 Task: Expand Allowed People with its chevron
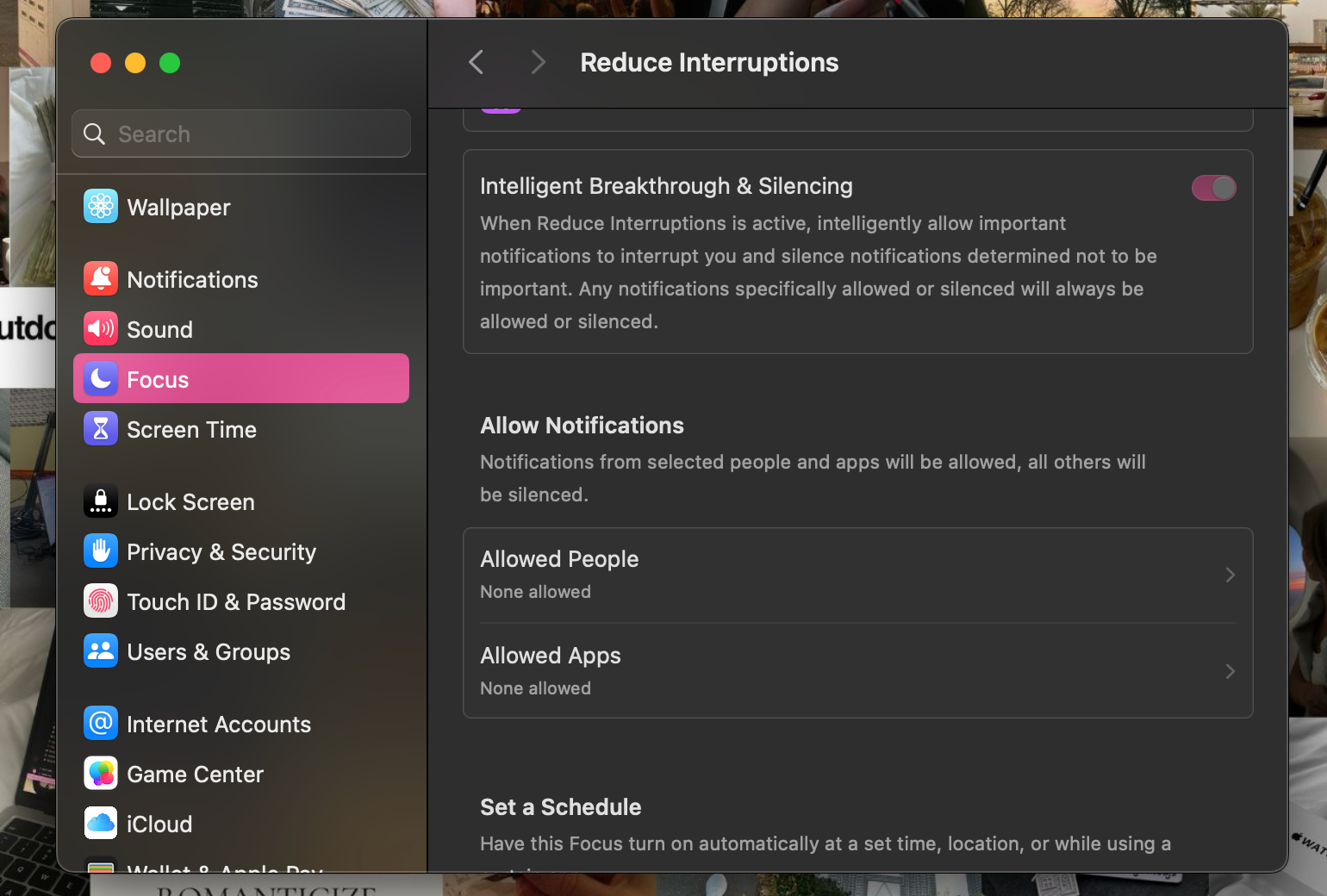(1230, 575)
